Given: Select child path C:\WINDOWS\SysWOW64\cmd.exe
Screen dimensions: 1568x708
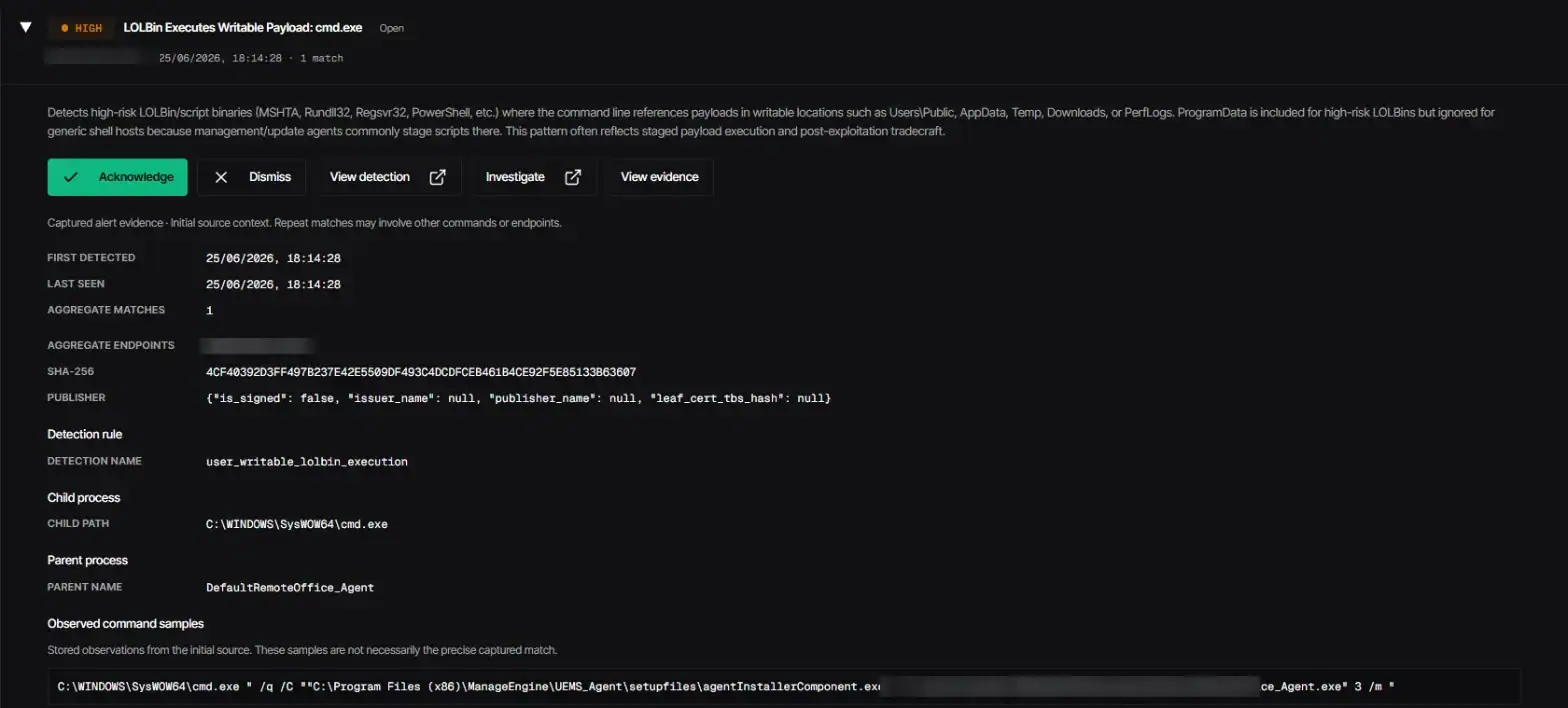Looking at the screenshot, I should coord(296,524).
